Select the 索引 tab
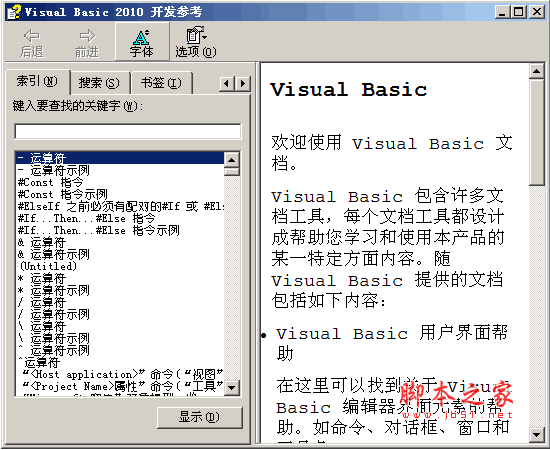Screen dimensions: 550x450 [37, 82]
